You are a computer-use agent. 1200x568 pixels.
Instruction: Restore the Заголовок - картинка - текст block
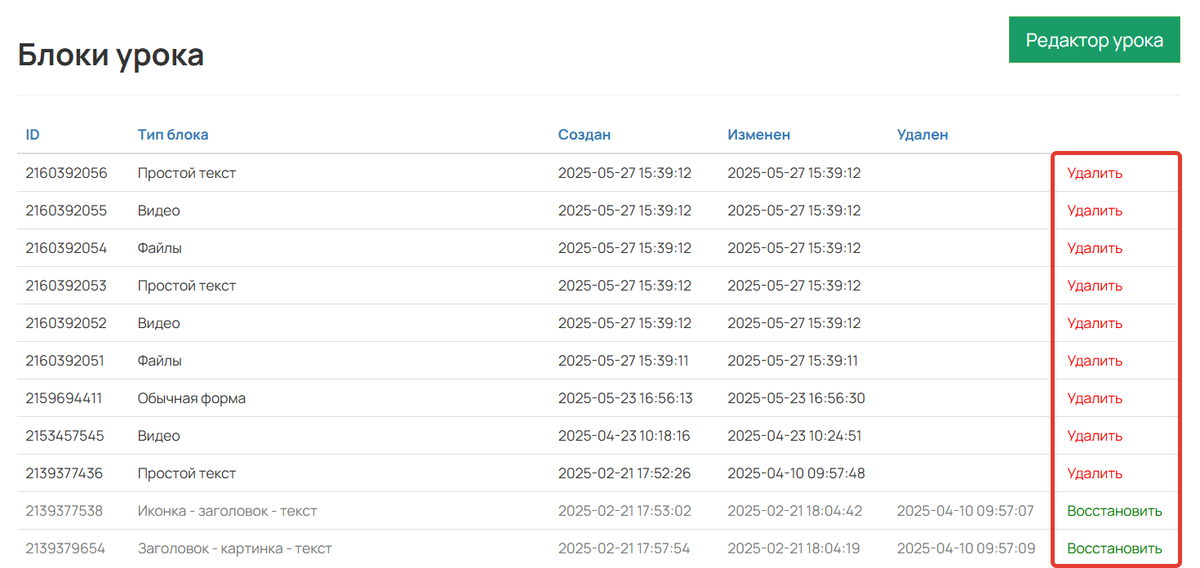click(x=1114, y=549)
